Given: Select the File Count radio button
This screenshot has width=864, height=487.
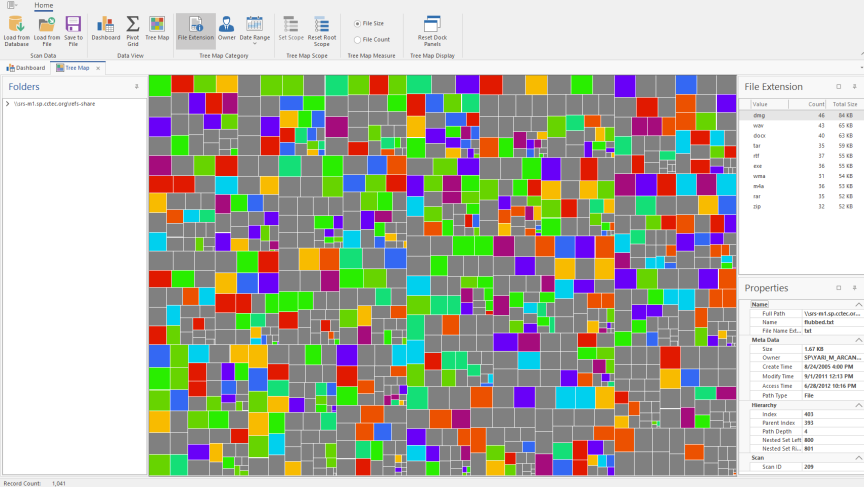Looking at the screenshot, I should point(358,40).
